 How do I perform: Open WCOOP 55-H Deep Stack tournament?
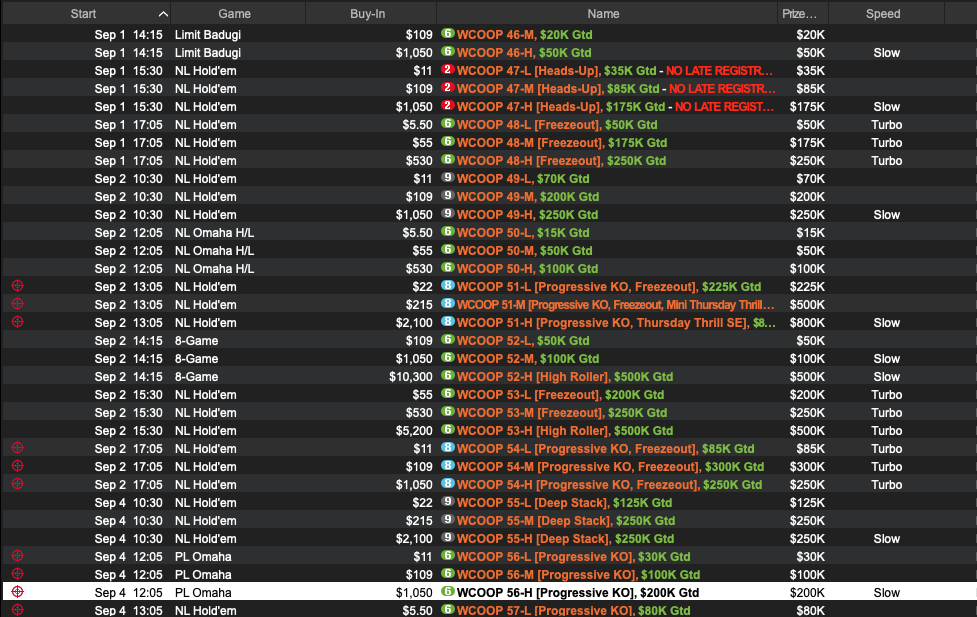click(x=565, y=539)
